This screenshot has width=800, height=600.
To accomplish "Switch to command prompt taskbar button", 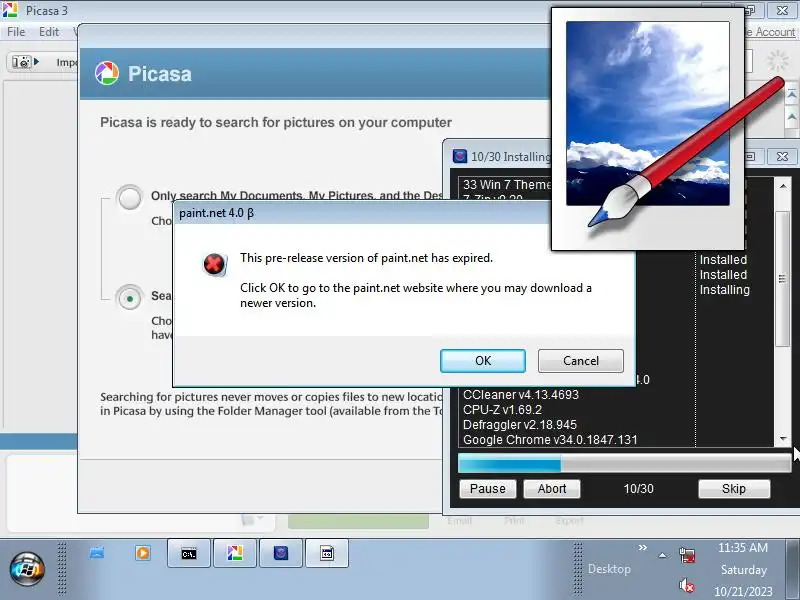I will [x=189, y=554].
